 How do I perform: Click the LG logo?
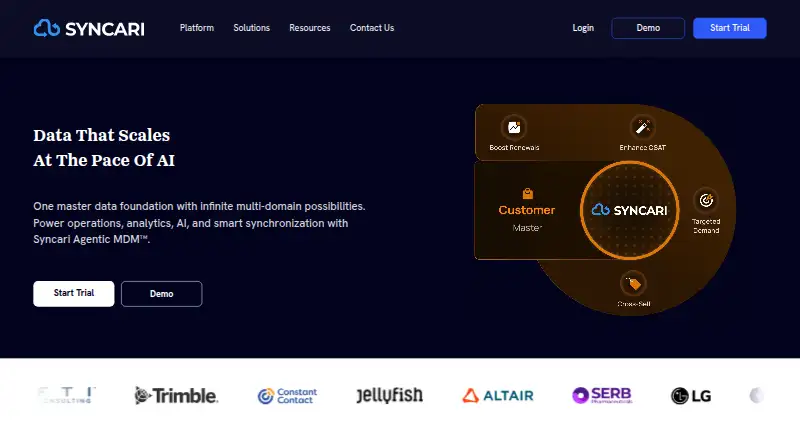pyautogui.click(x=691, y=396)
